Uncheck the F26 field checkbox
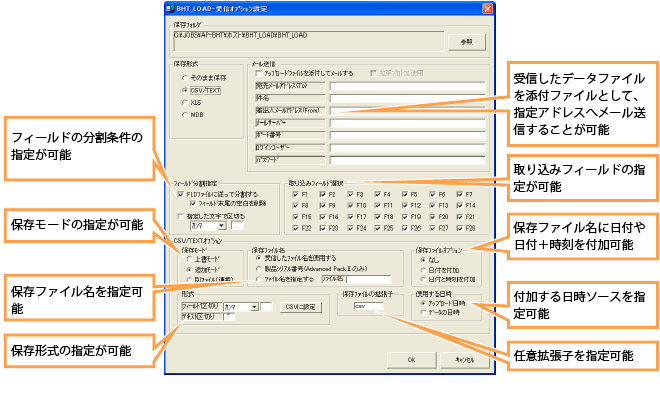 point(405,228)
